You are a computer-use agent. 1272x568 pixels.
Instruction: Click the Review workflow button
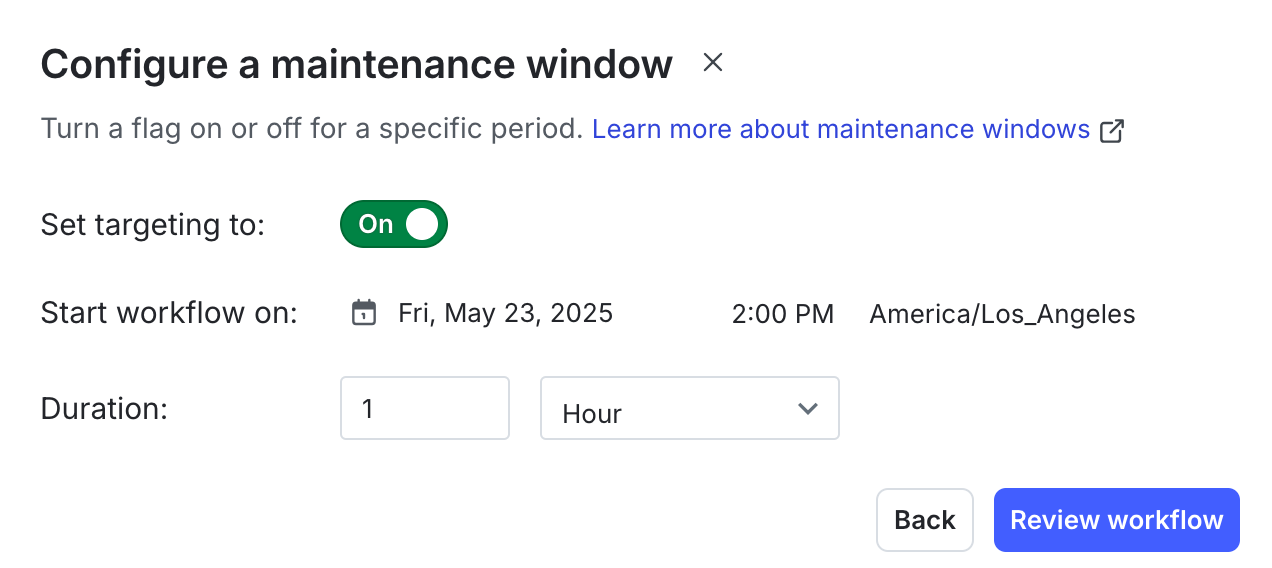[1116, 520]
